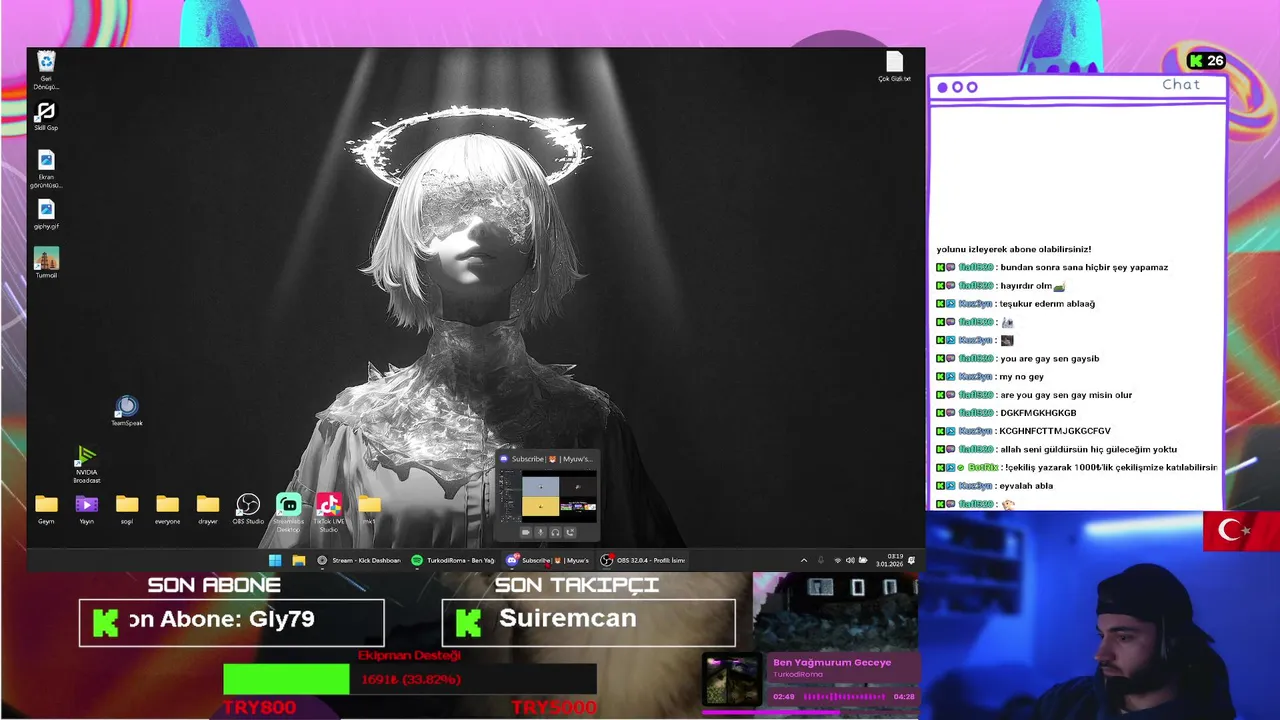Switch to the OBS 32.0.4 taskbar window
The width and height of the screenshot is (1280, 720).
[643, 560]
